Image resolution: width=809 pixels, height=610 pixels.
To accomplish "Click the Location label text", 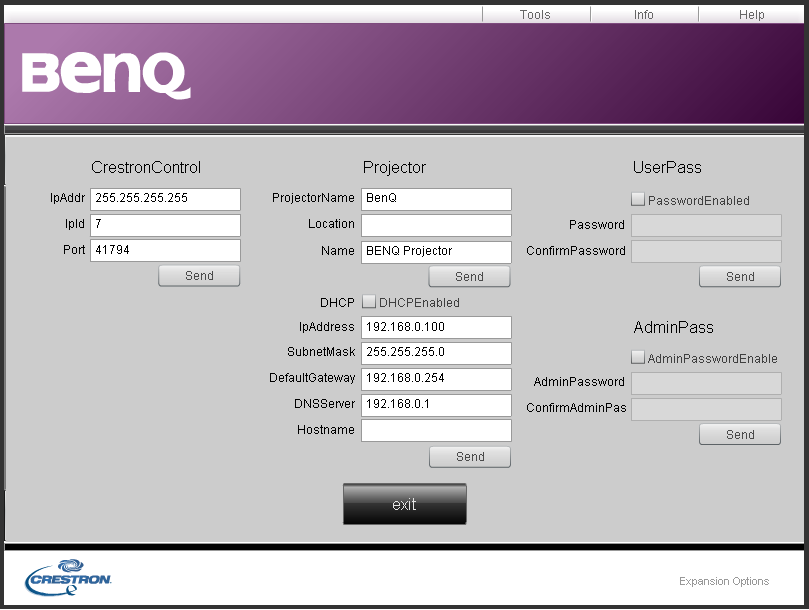I will [x=331, y=223].
